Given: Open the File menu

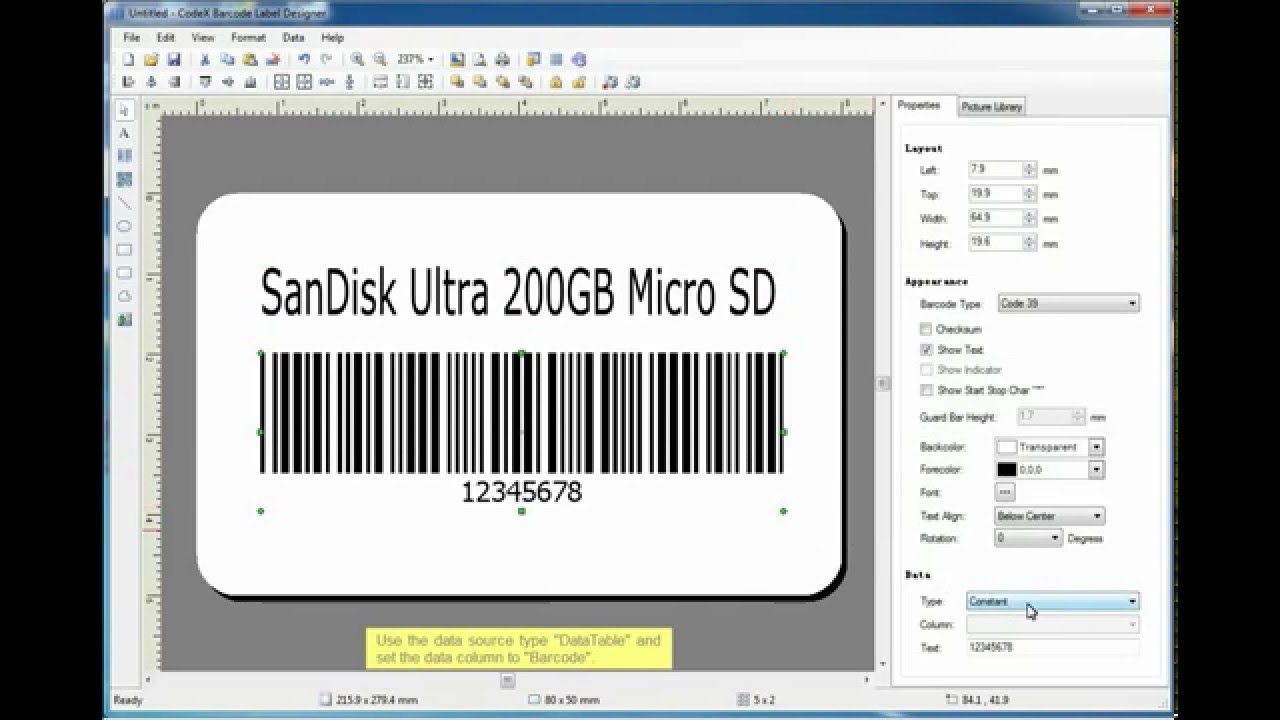Looking at the screenshot, I should coord(131,37).
